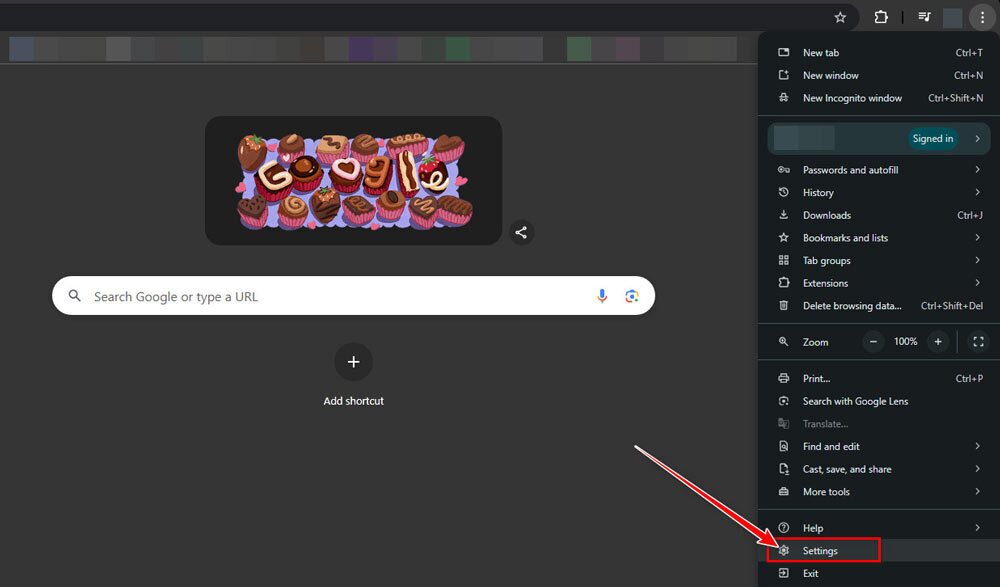The width and height of the screenshot is (1000, 587).
Task: Select Print from the menu
Action: pos(879,378)
